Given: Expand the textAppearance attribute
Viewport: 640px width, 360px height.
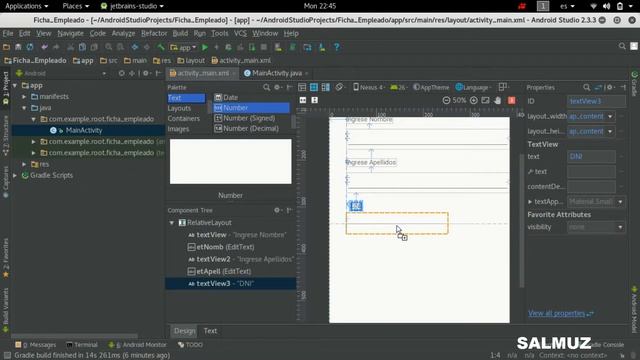Looking at the screenshot, I should point(530,202).
